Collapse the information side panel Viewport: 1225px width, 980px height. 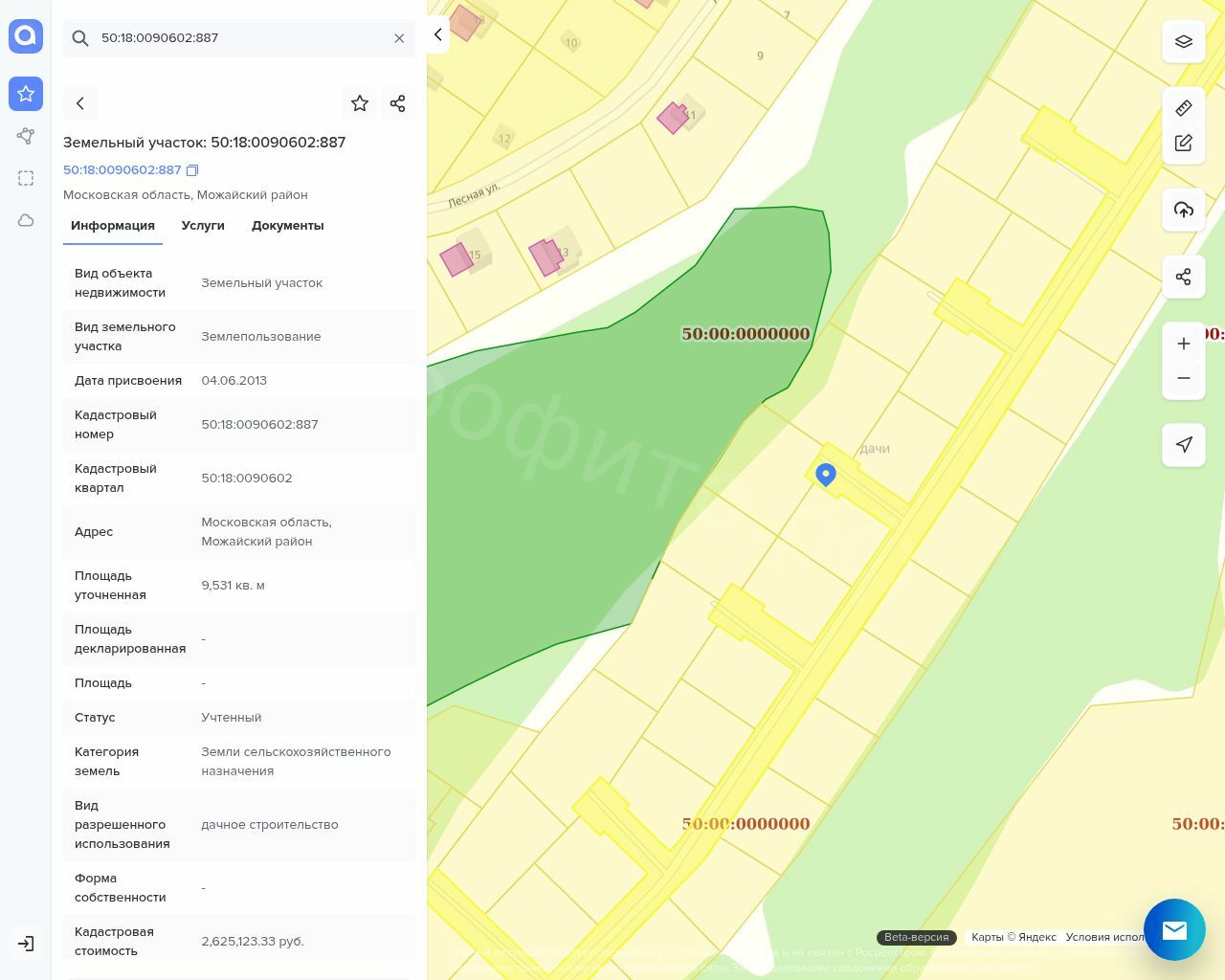[x=437, y=34]
